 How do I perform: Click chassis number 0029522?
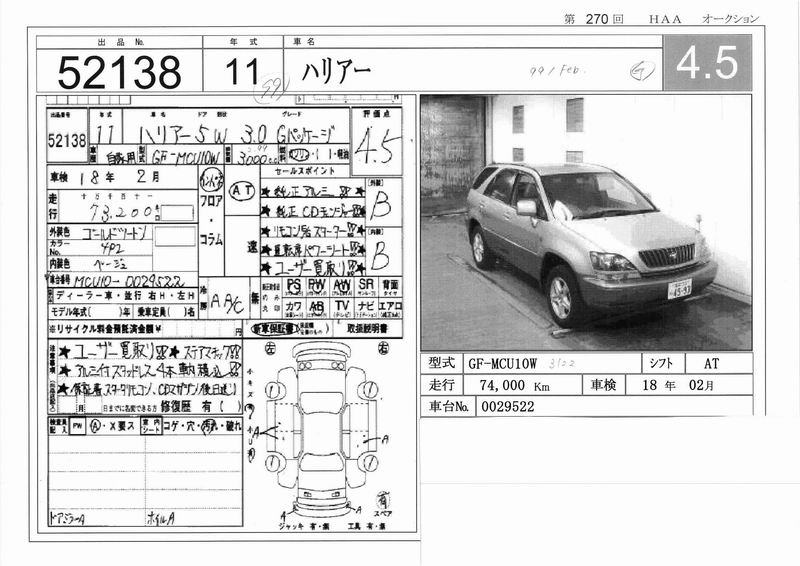(508, 407)
